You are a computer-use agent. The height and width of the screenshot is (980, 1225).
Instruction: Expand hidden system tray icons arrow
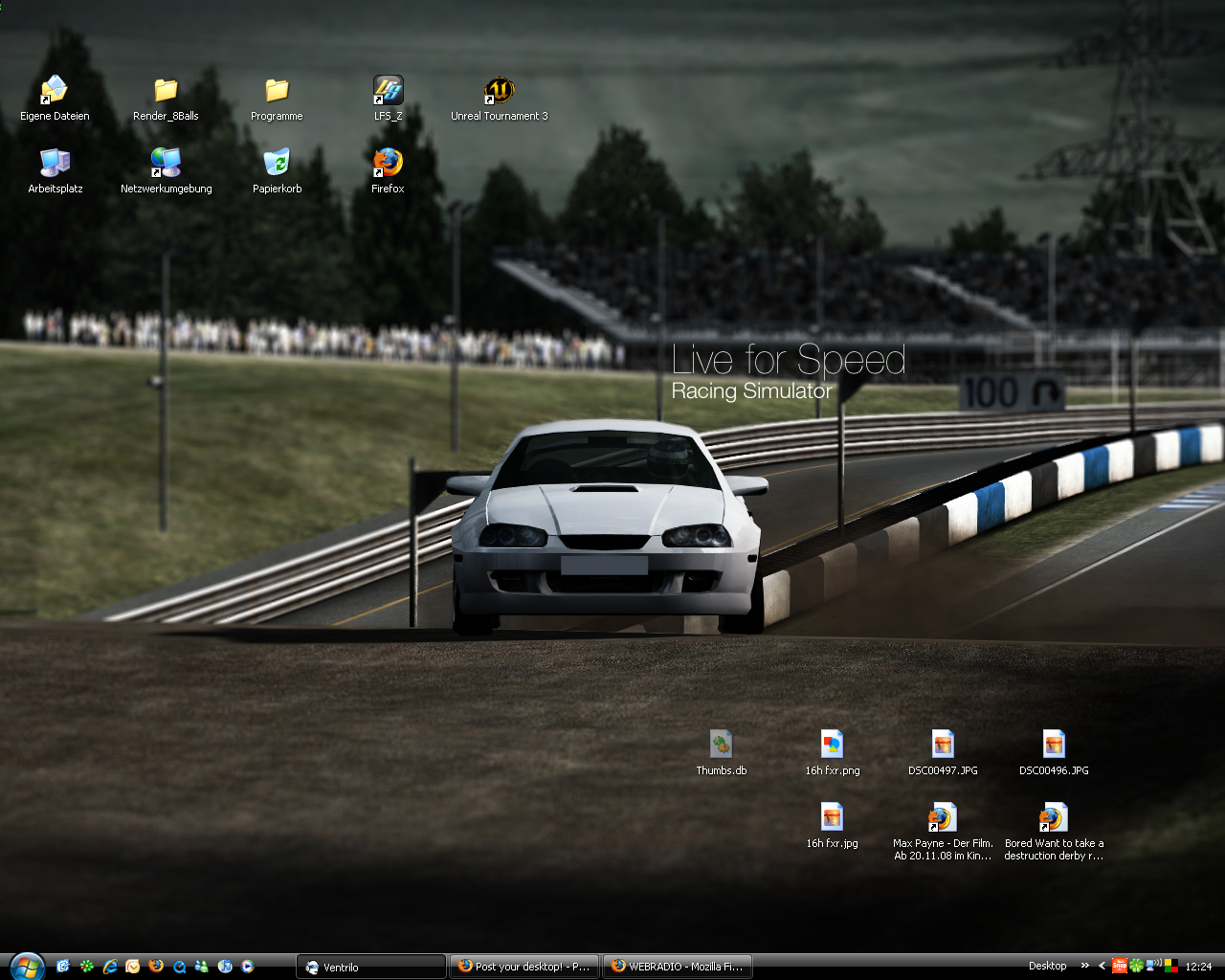tap(1102, 967)
